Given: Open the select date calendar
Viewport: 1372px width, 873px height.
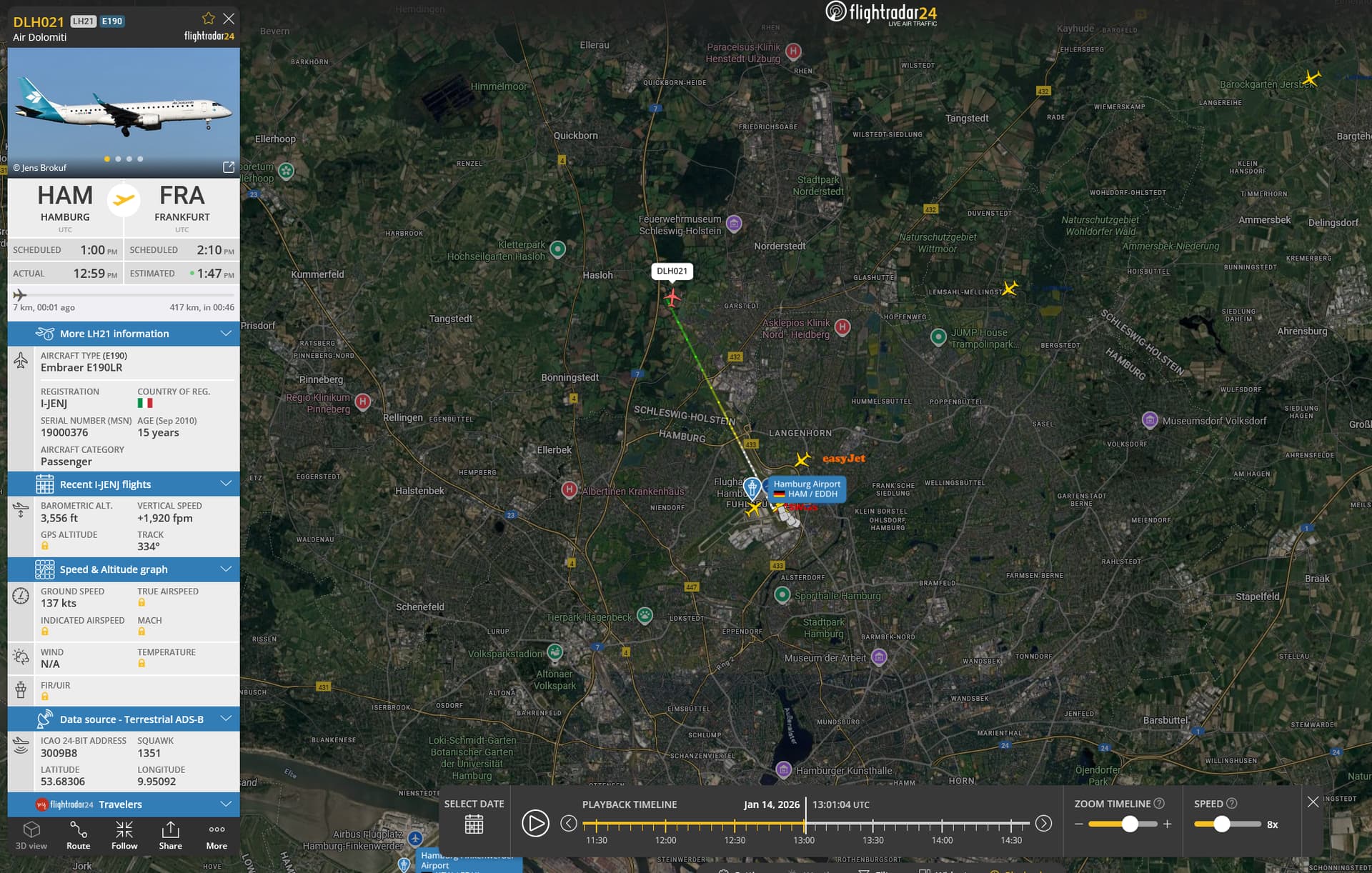Looking at the screenshot, I should pos(474,824).
